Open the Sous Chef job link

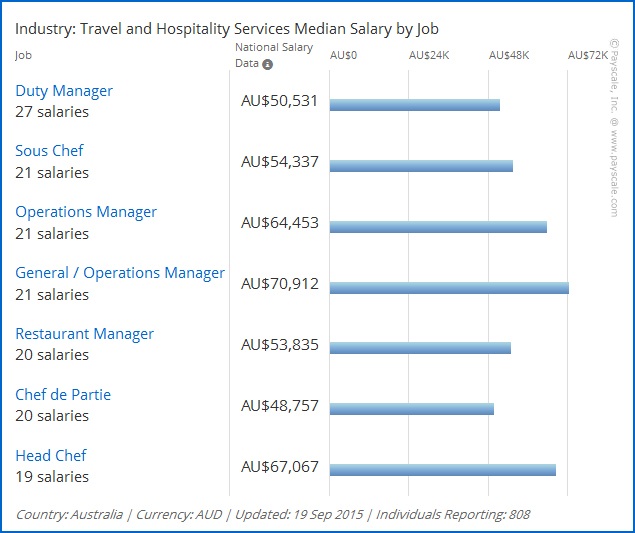coord(49,151)
